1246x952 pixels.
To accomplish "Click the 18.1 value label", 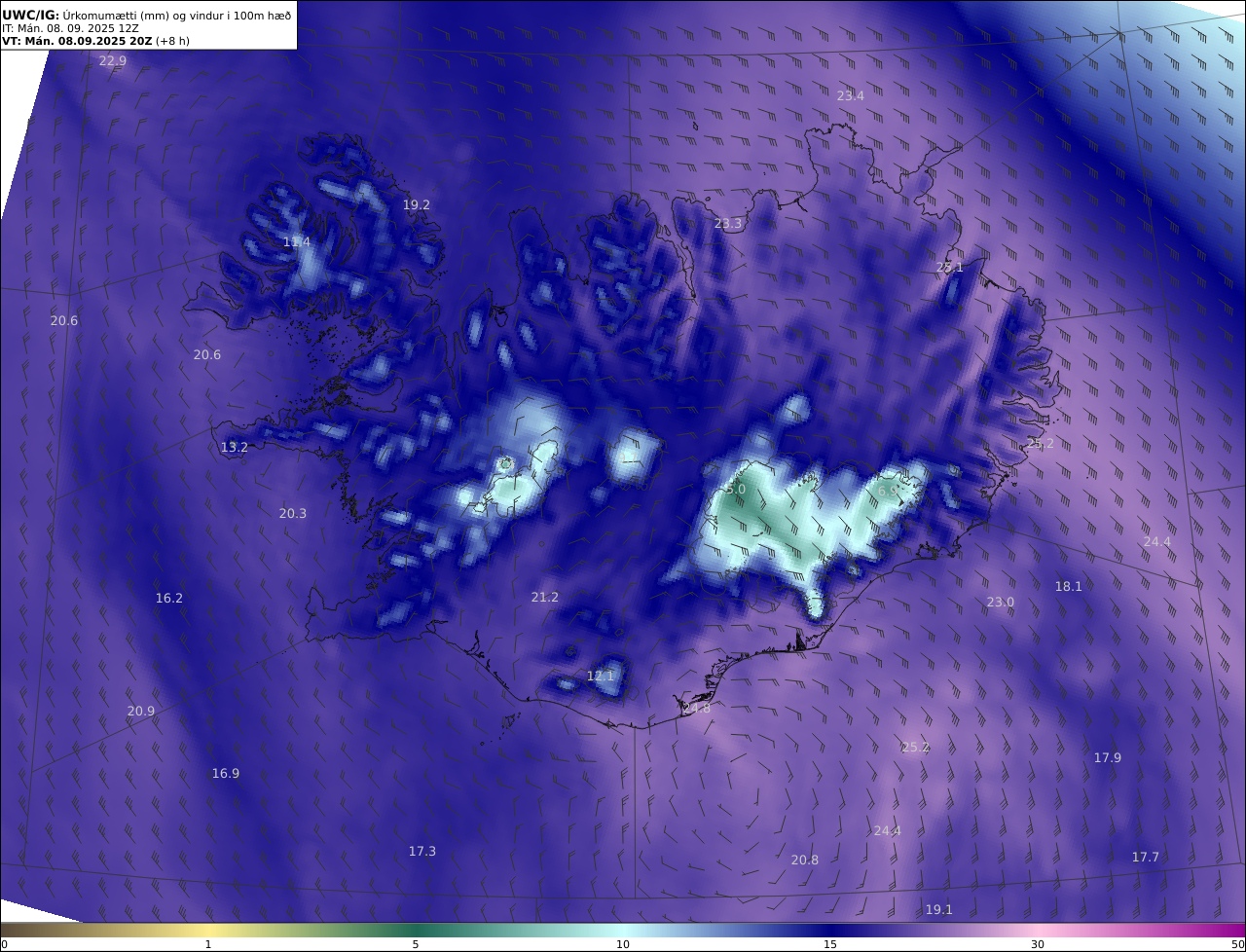I will click(x=1069, y=586).
